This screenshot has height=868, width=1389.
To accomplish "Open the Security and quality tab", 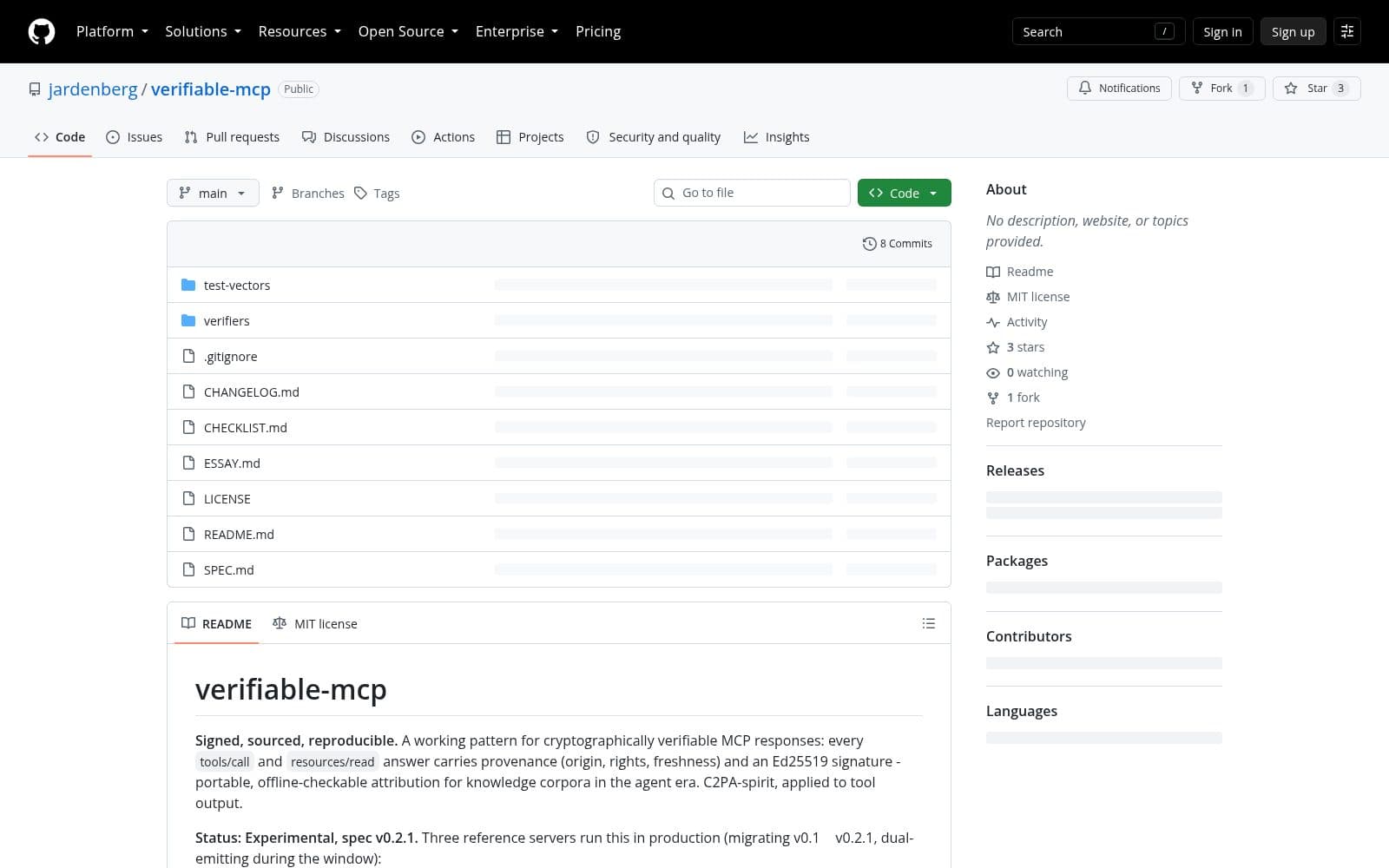I will pyautogui.click(x=653, y=137).
